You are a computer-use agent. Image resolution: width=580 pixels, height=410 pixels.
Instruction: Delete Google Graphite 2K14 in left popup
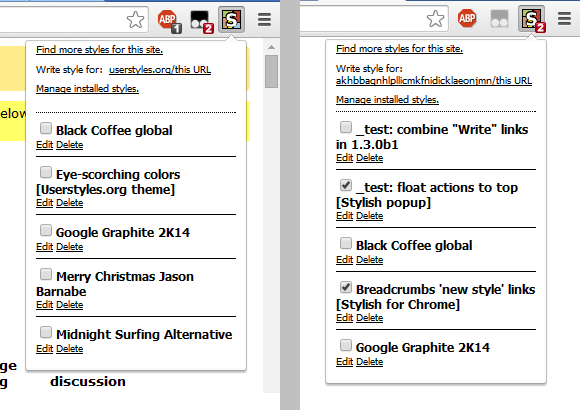coord(70,247)
